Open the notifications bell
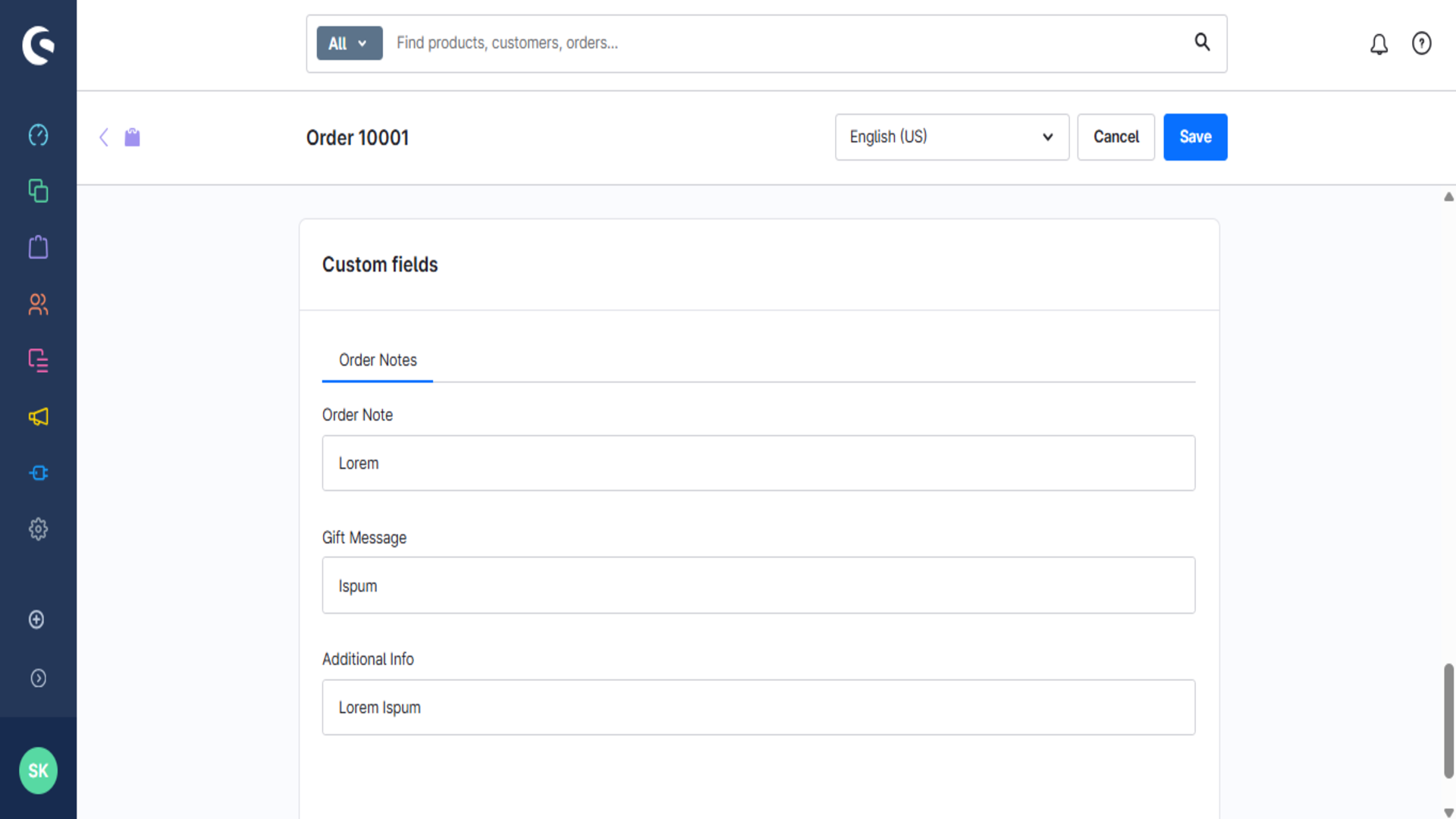This screenshot has width=1456, height=819. [x=1379, y=44]
